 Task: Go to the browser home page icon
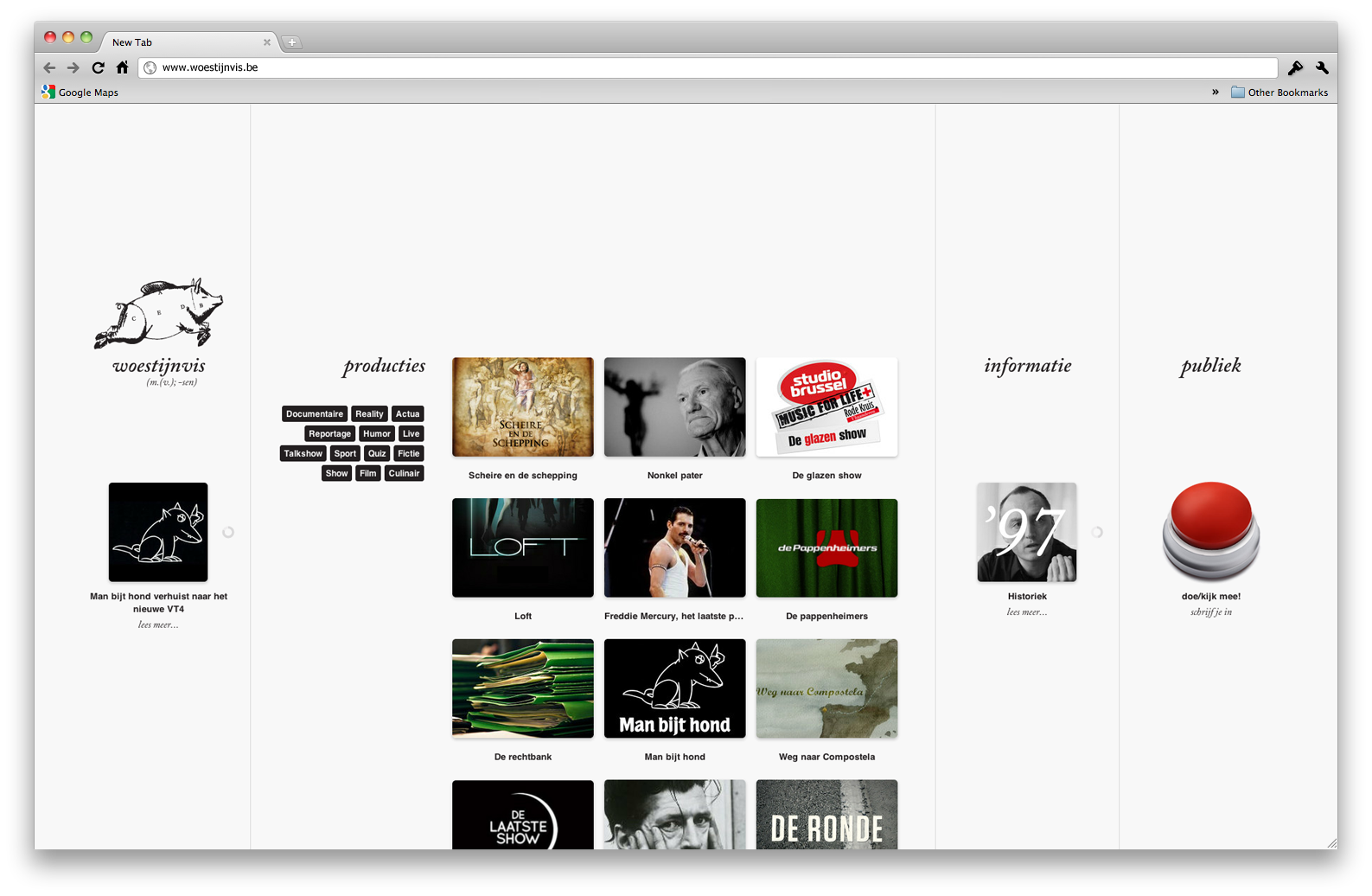(x=122, y=67)
